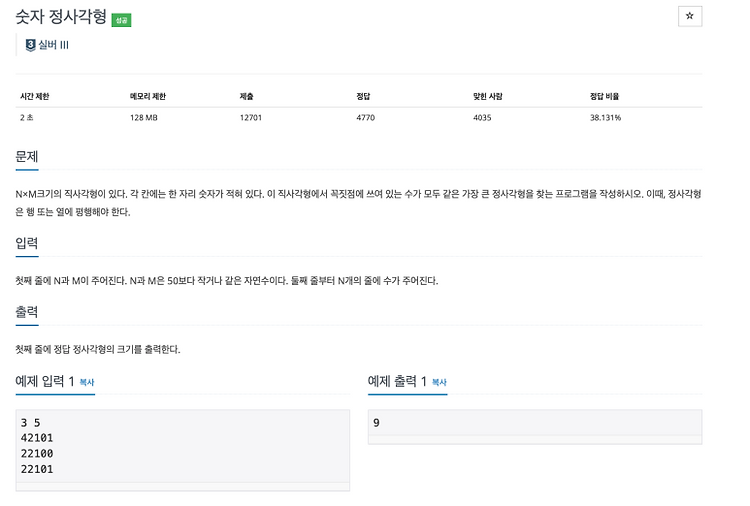Click the 예제 입력 1 heading
750x506 pixels.
(44, 381)
